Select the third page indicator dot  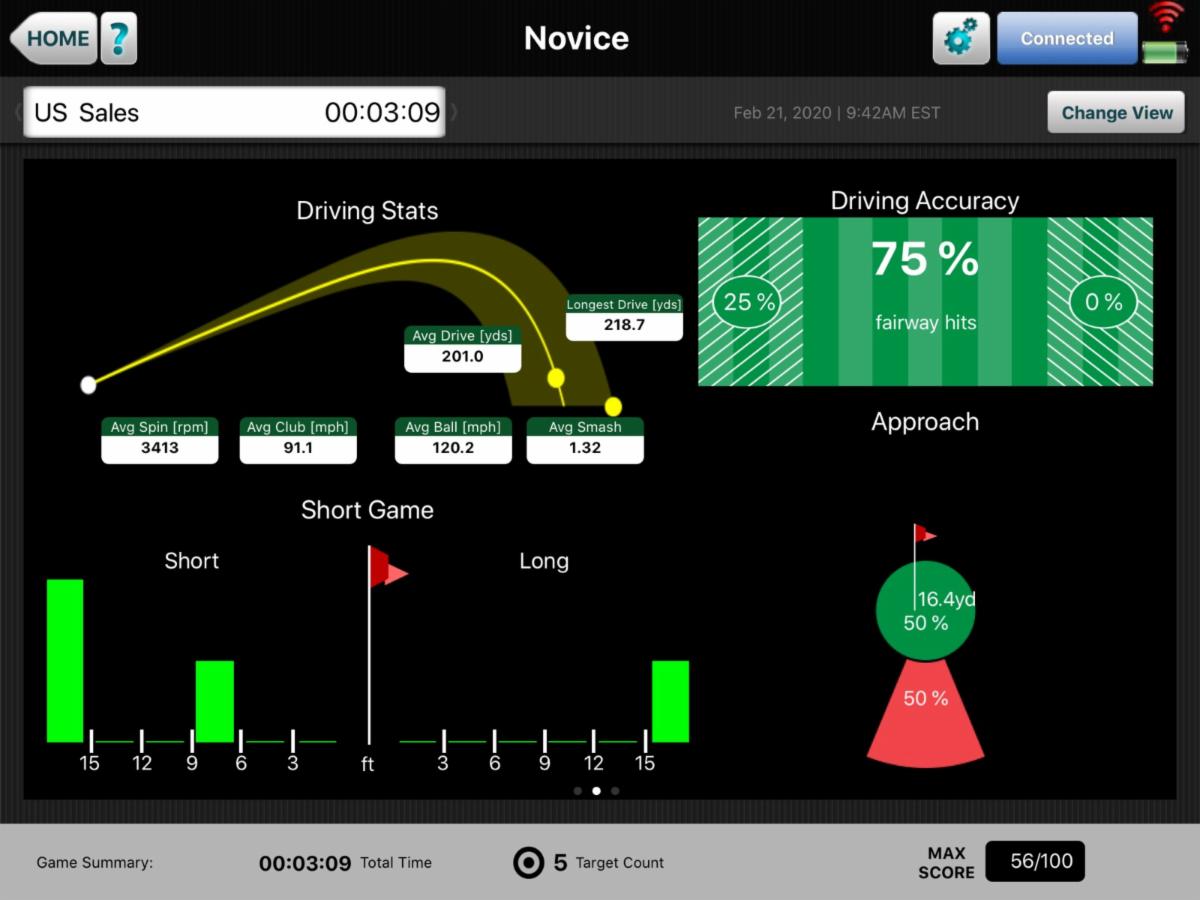(x=615, y=790)
